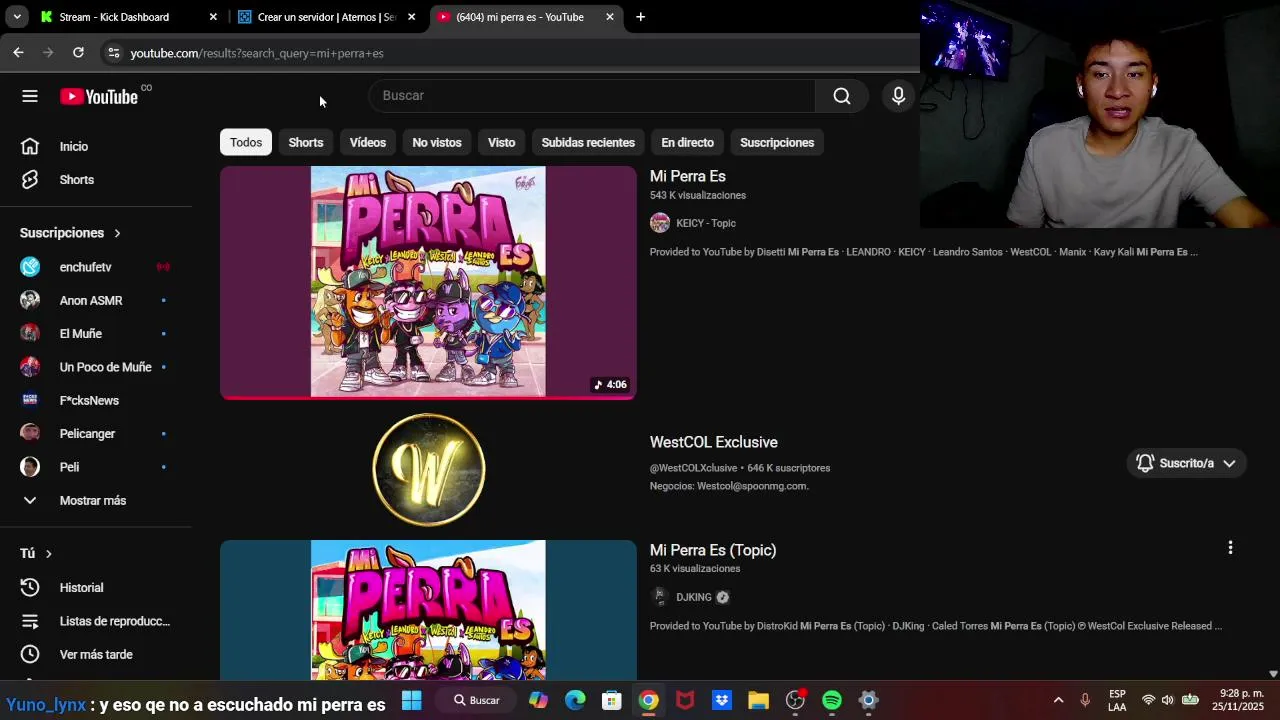This screenshot has height=720, width=1280.
Task: Close the Kick Dashboard tab
Action: 213,17
